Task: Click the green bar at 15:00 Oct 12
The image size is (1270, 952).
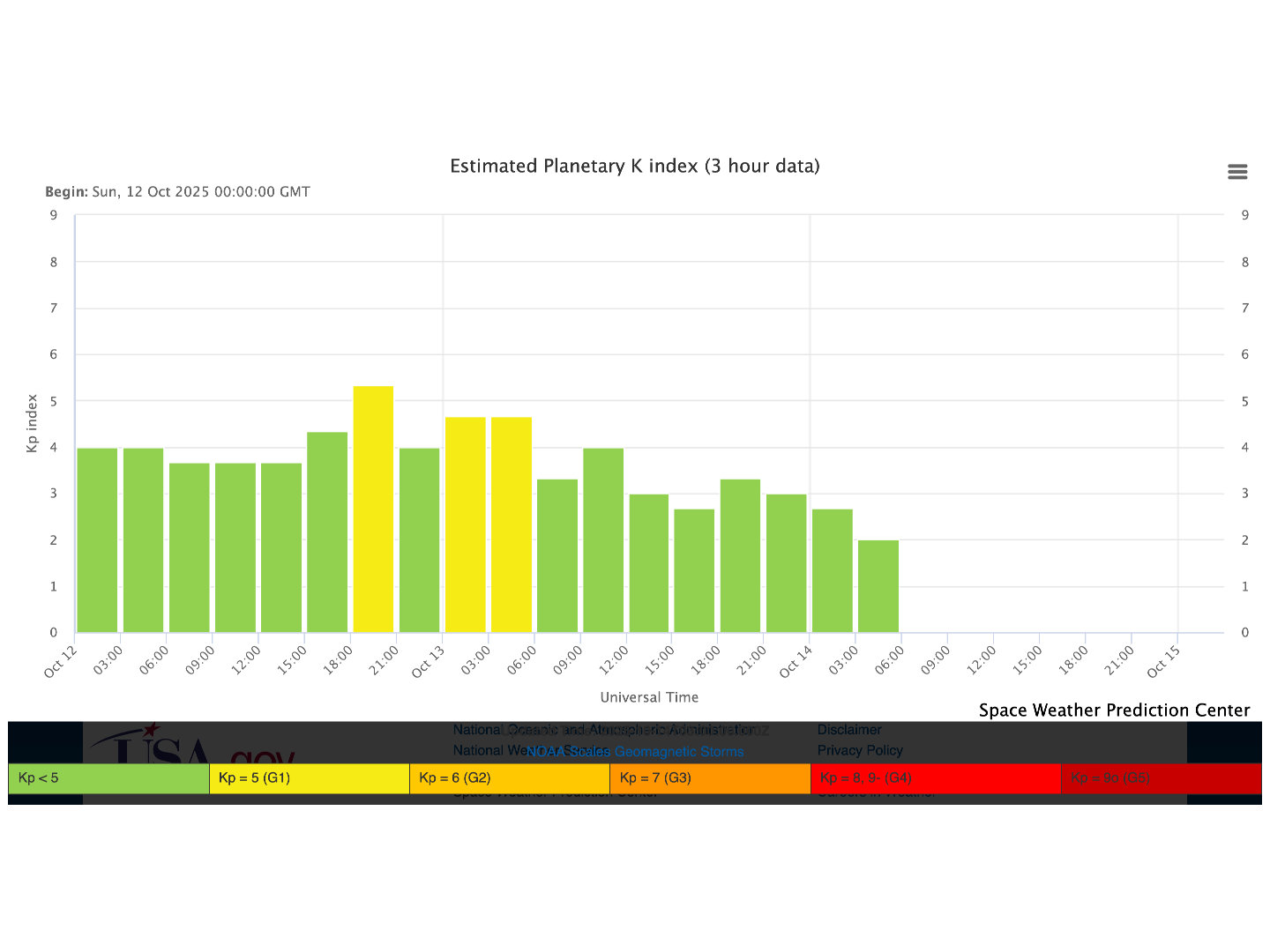Action: [327, 532]
